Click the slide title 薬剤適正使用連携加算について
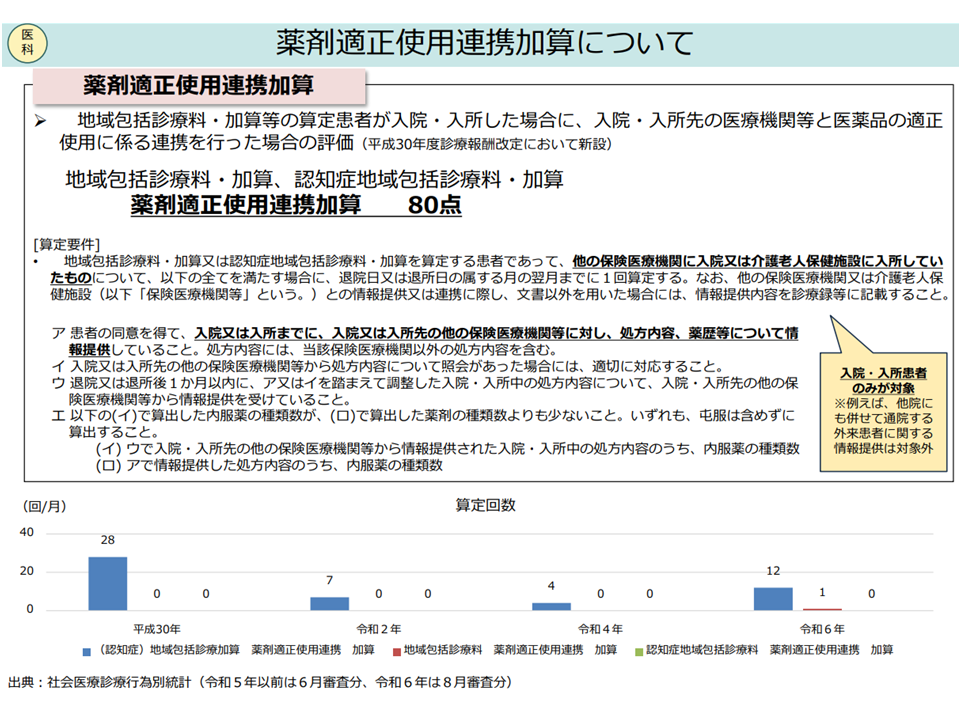The image size is (960, 720). pyautogui.click(x=485, y=42)
